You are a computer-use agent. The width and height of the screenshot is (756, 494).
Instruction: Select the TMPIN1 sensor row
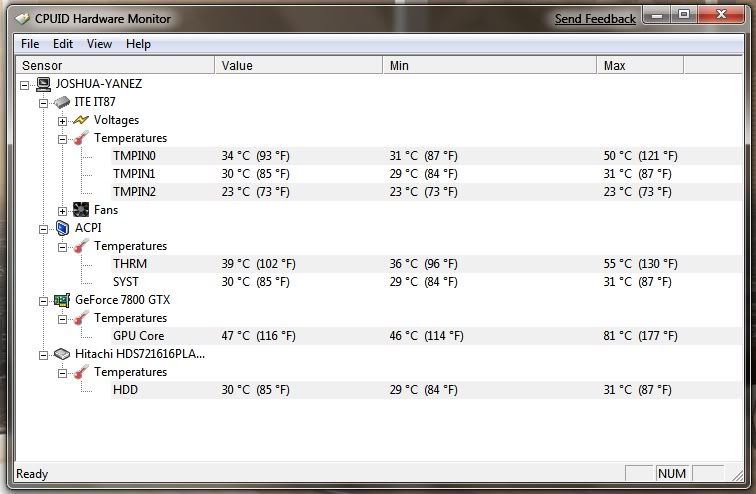(x=426, y=174)
